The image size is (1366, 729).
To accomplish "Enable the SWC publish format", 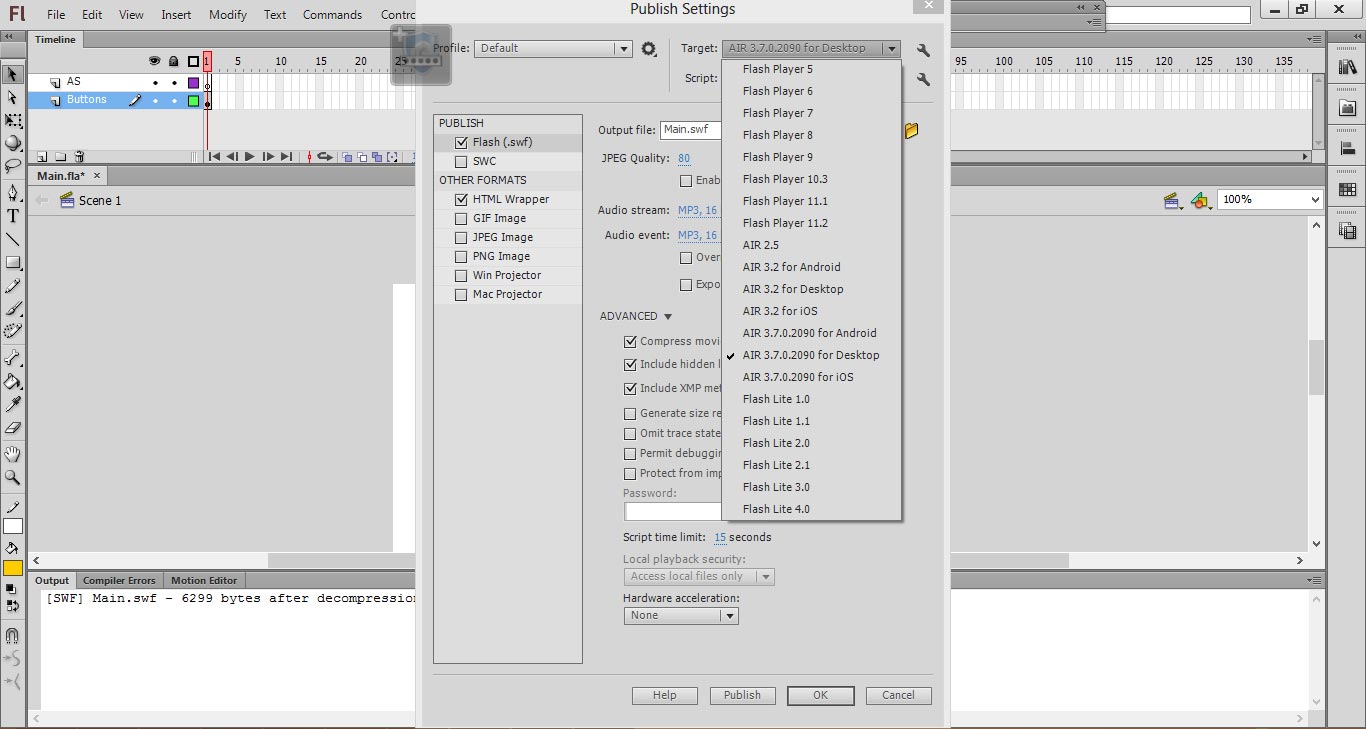I will point(461,162).
